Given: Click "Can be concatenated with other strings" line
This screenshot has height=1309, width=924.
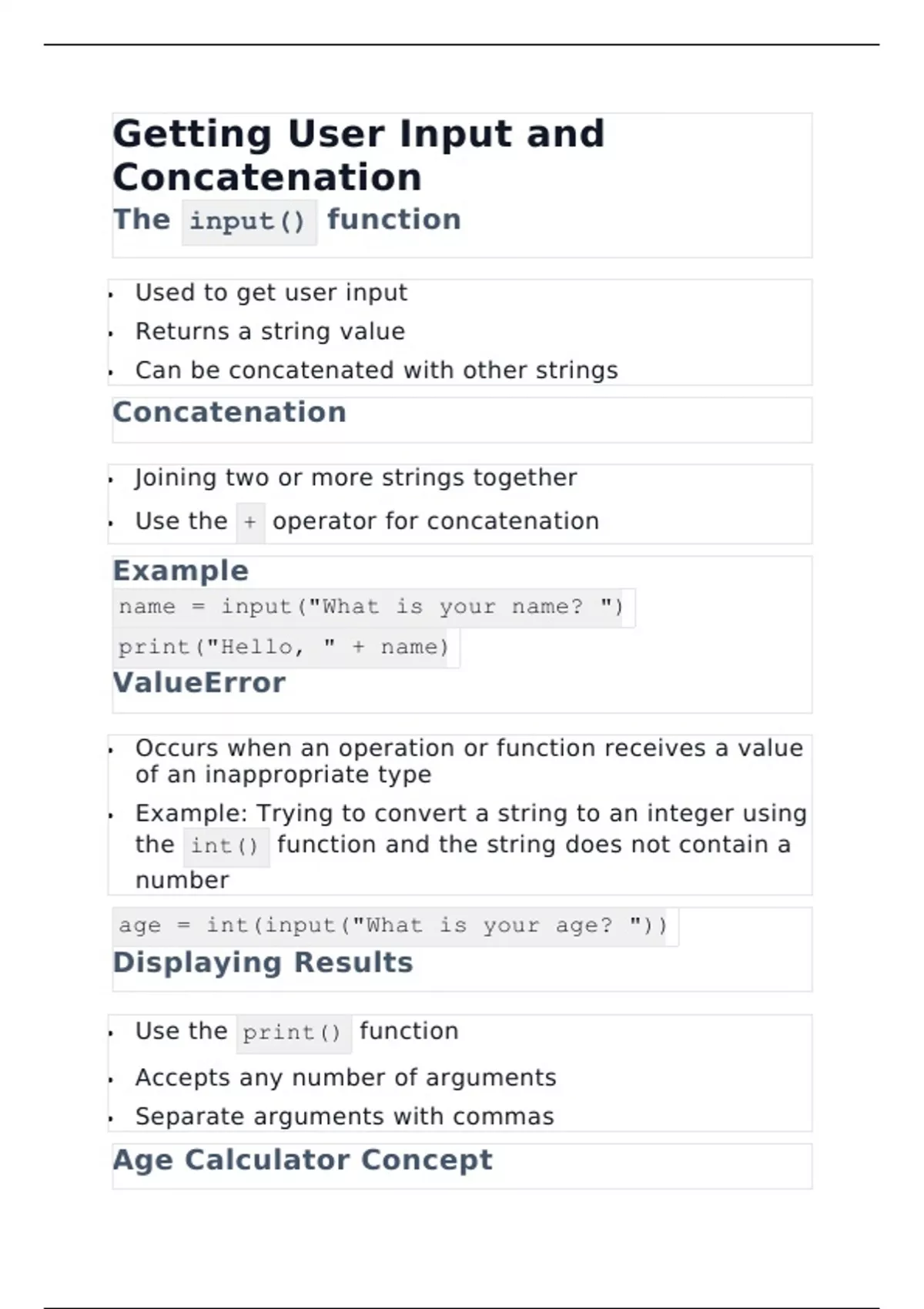Looking at the screenshot, I should [377, 370].
